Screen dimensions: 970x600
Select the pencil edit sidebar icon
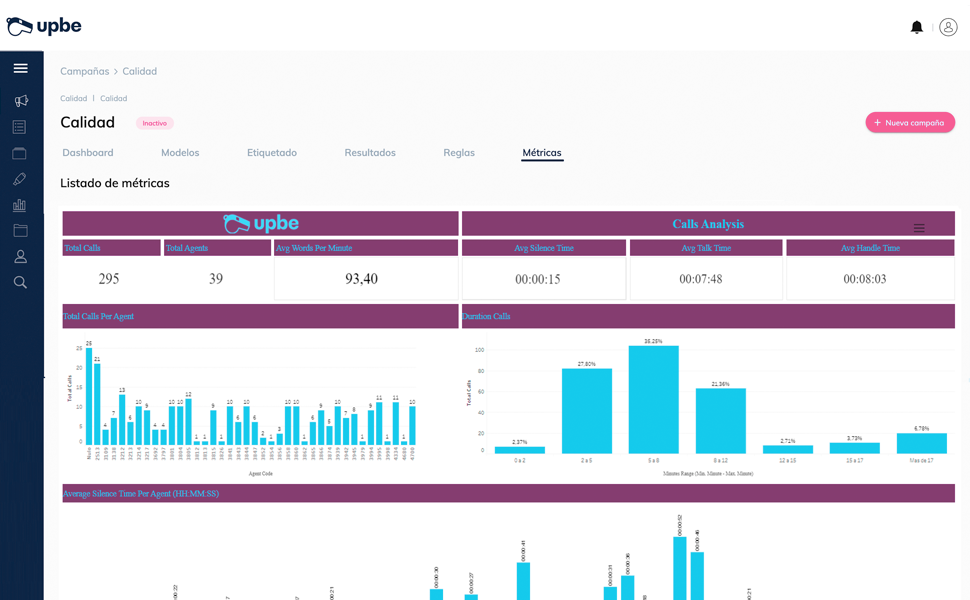pos(20,179)
